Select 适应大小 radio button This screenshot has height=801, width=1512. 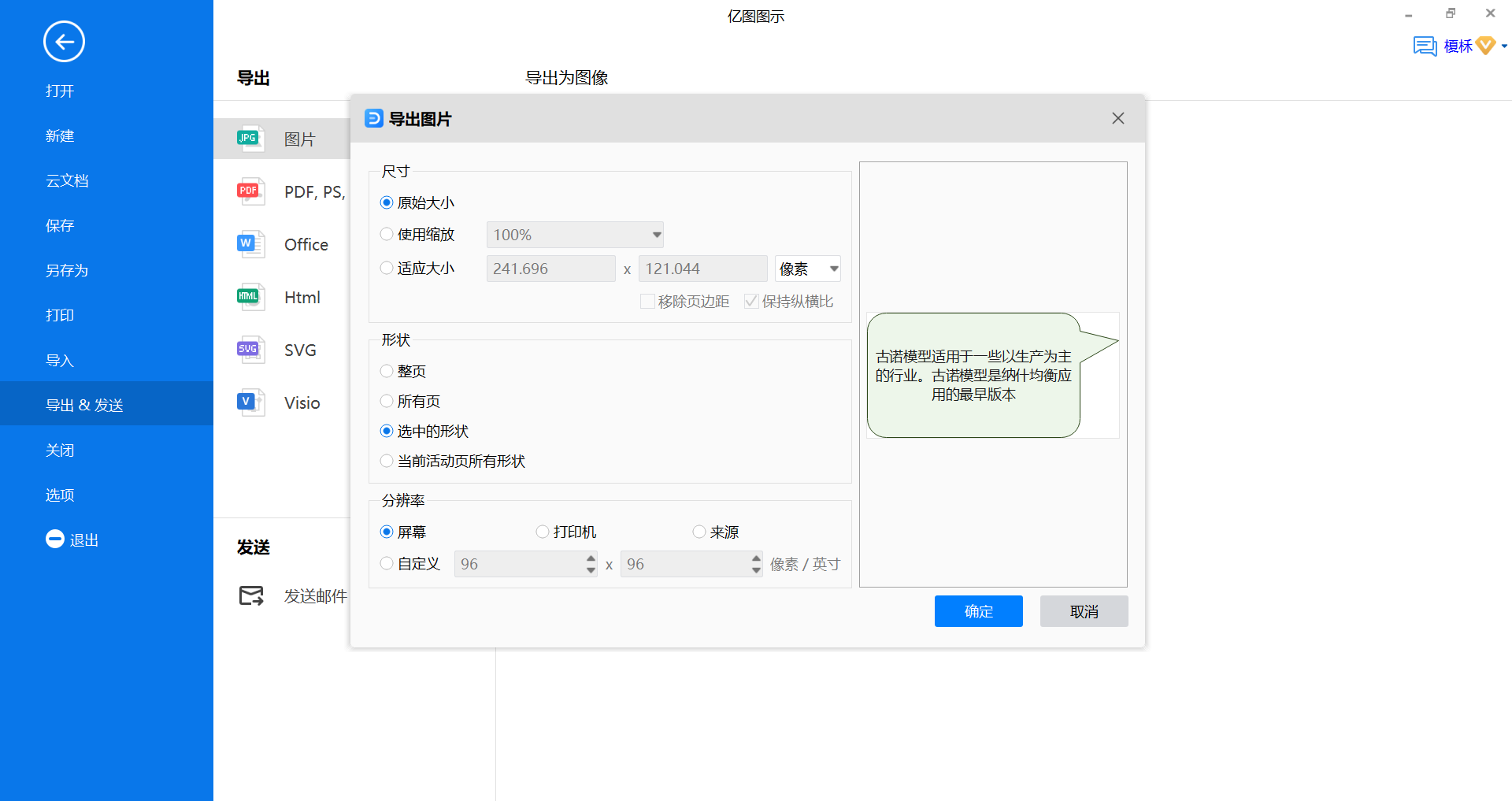pos(387,268)
